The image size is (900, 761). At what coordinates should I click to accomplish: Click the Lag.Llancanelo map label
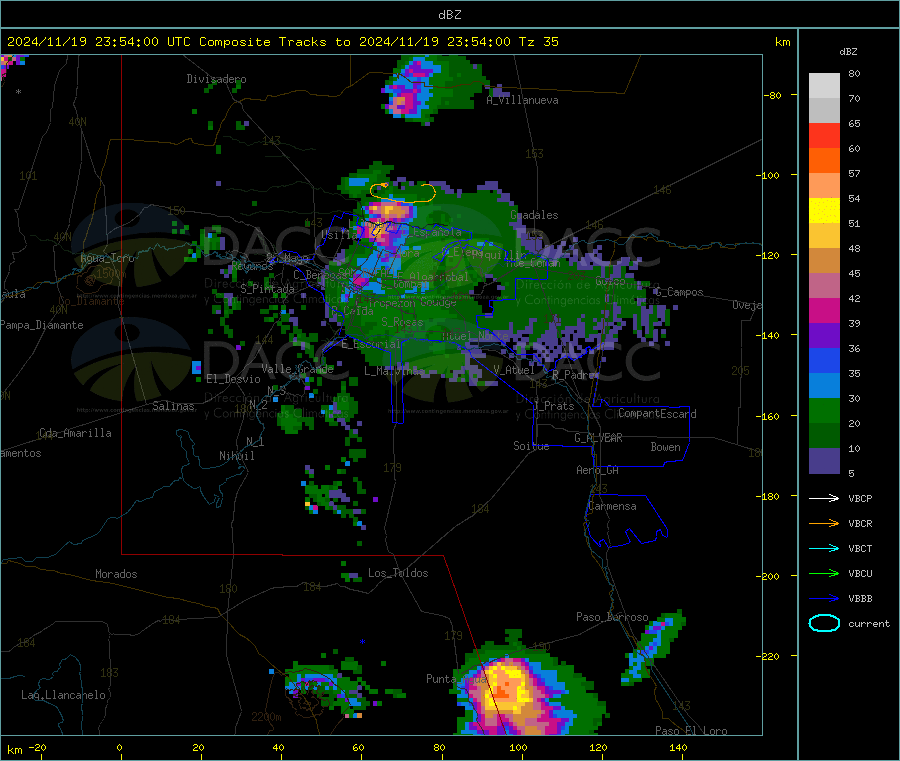pyautogui.click(x=63, y=696)
